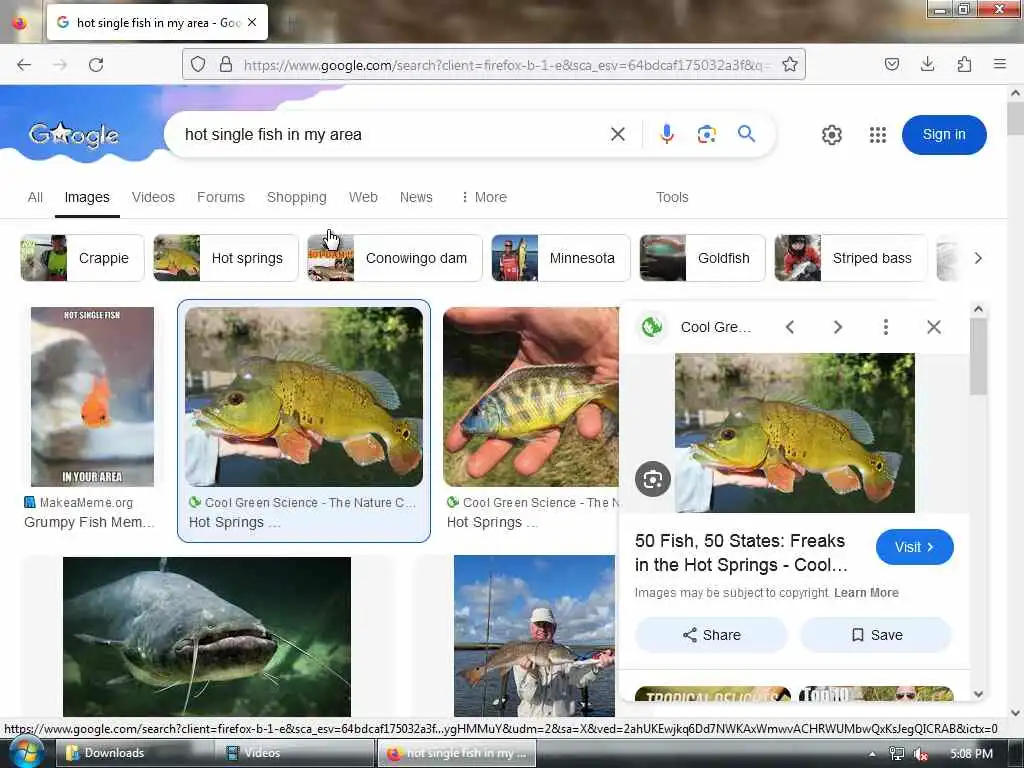1024x768 pixels.
Task: Open the Learn More copyright link
Action: coord(866,593)
